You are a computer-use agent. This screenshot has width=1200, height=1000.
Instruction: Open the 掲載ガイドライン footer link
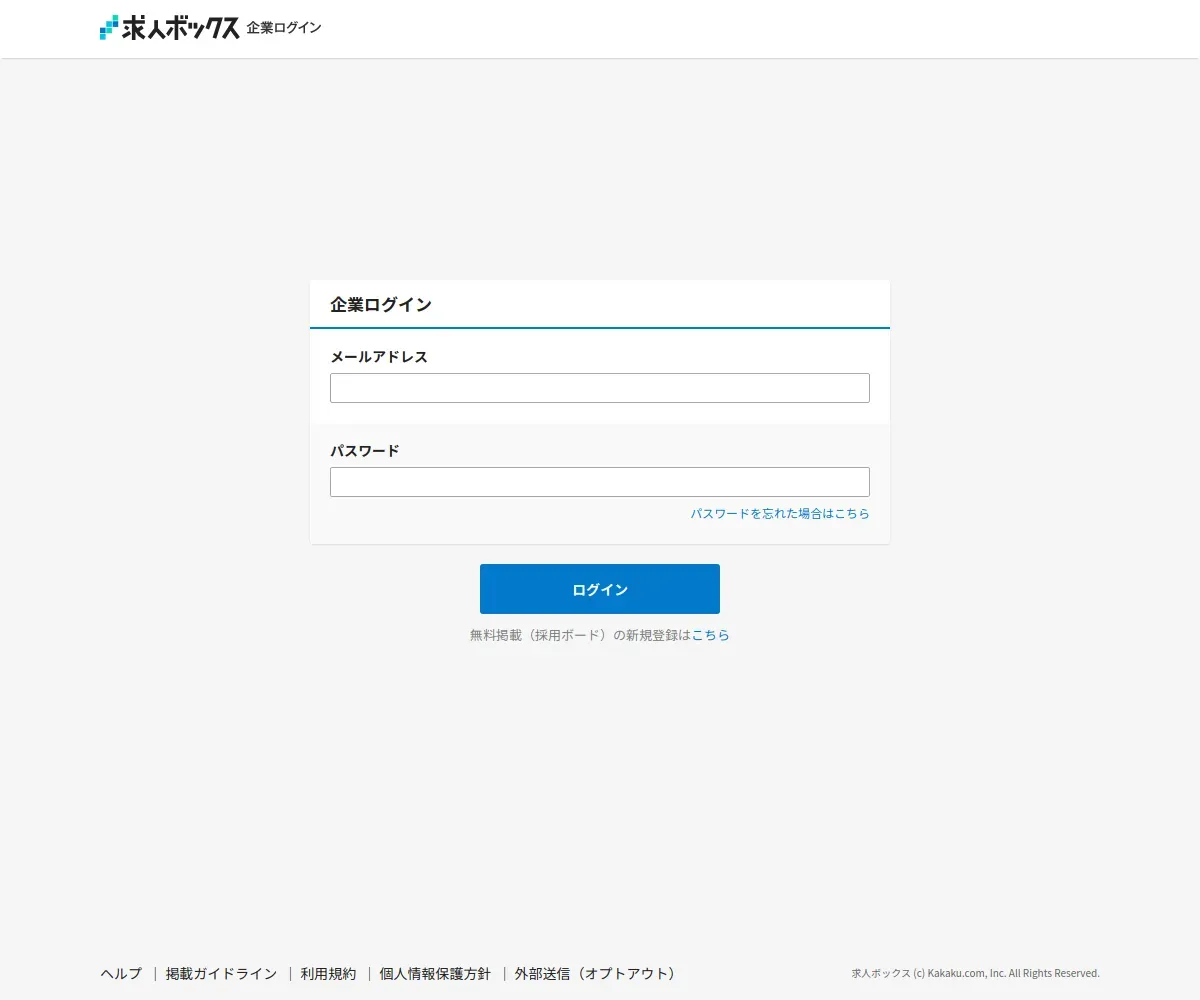pos(221,973)
